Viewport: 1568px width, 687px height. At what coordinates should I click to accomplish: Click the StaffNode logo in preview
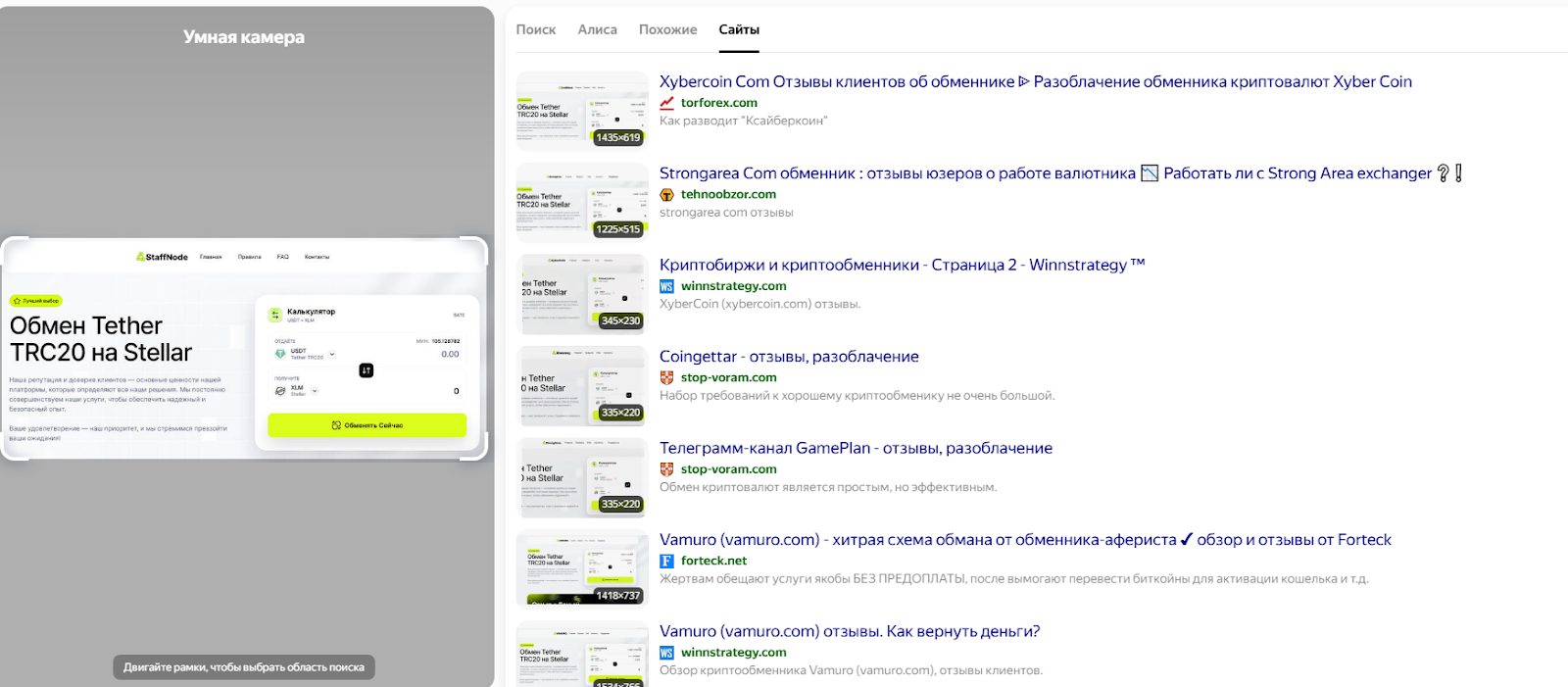162,257
